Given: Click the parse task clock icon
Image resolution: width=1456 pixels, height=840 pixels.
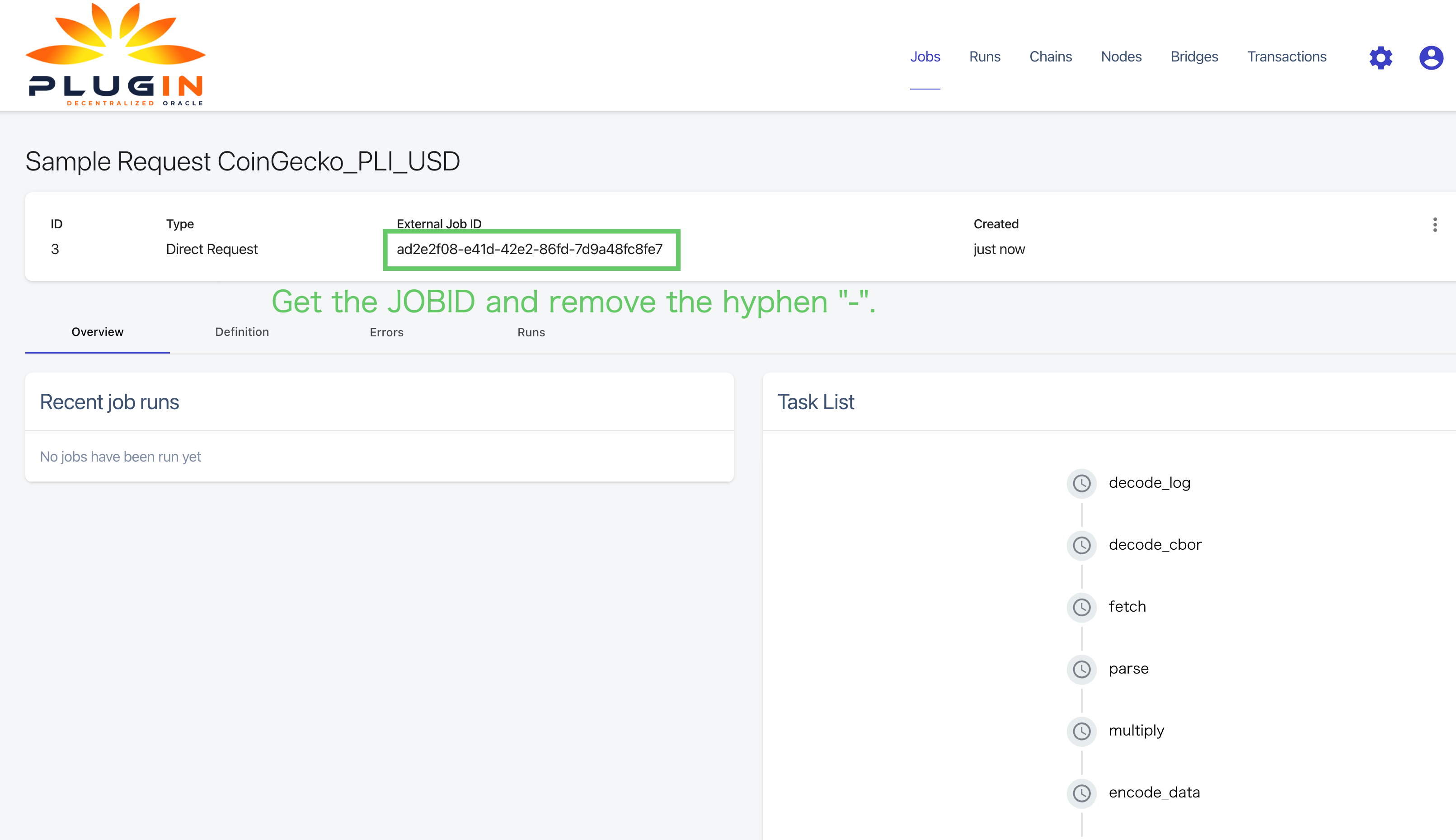Looking at the screenshot, I should pos(1082,670).
